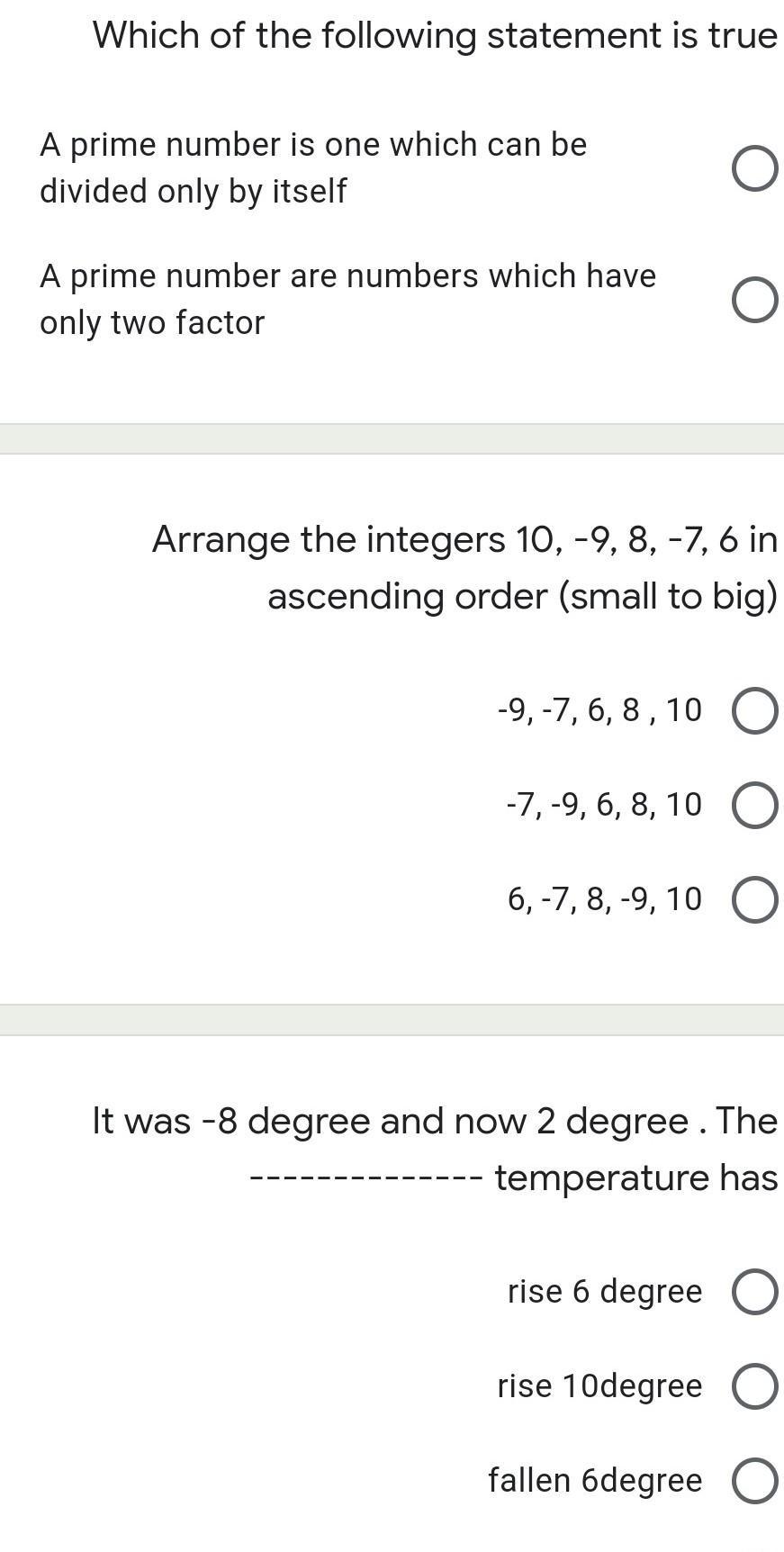Click the option text '-7, -9, 6, 8, 10'

pyautogui.click(x=604, y=804)
